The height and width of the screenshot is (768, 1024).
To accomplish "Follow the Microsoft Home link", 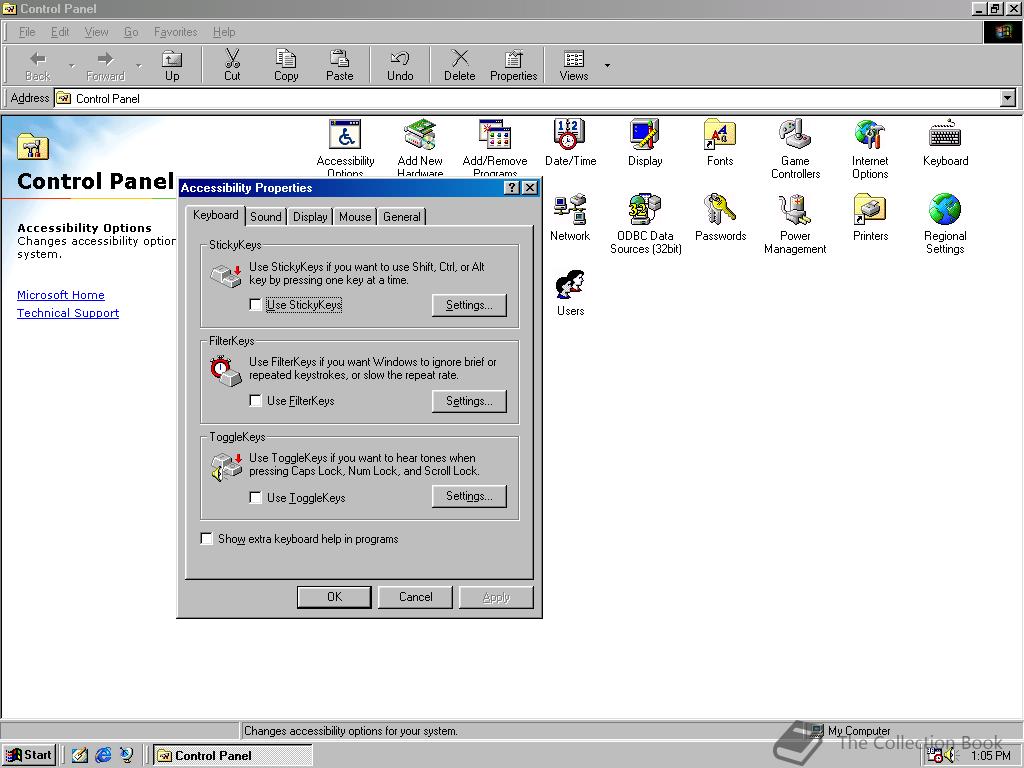I will tap(61, 295).
